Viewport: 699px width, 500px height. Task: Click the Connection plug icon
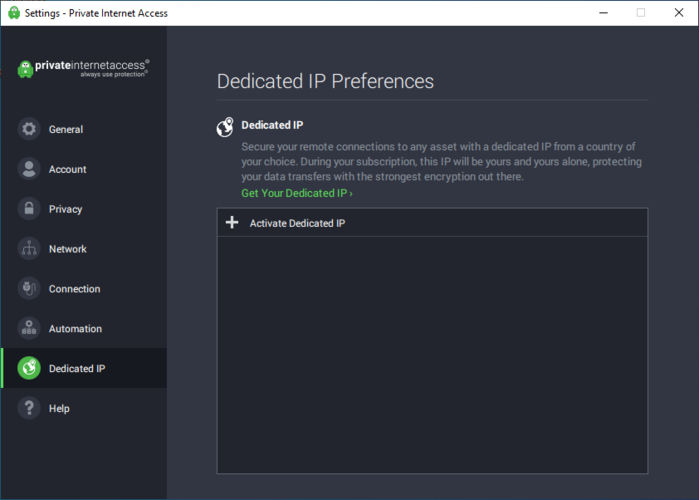click(x=29, y=288)
